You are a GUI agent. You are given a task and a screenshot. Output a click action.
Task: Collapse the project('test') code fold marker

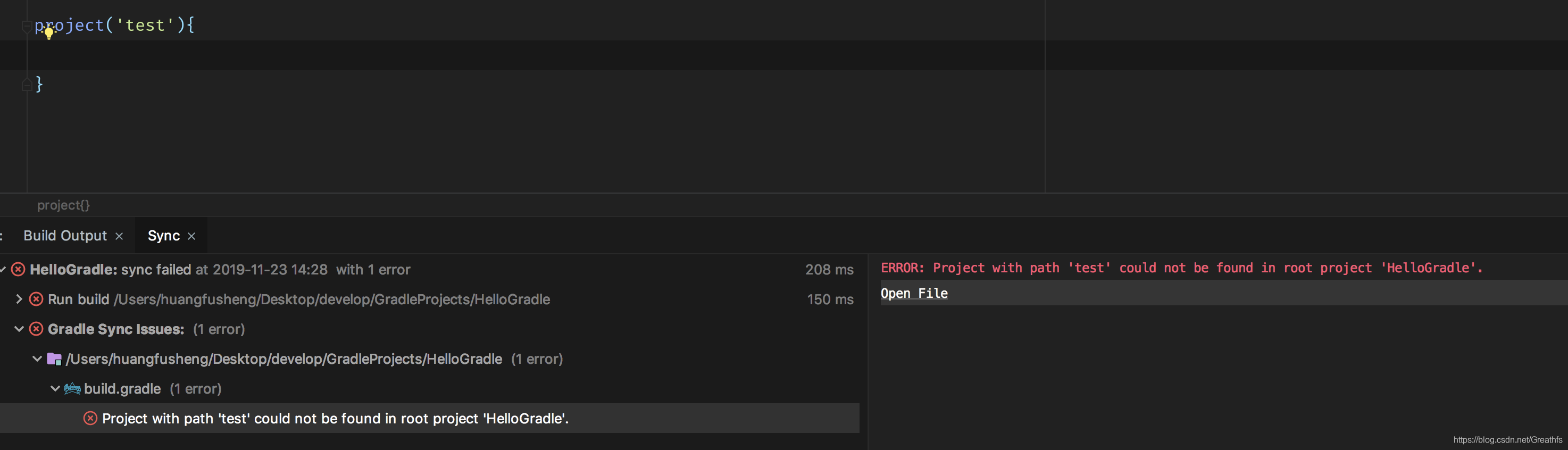26,26
